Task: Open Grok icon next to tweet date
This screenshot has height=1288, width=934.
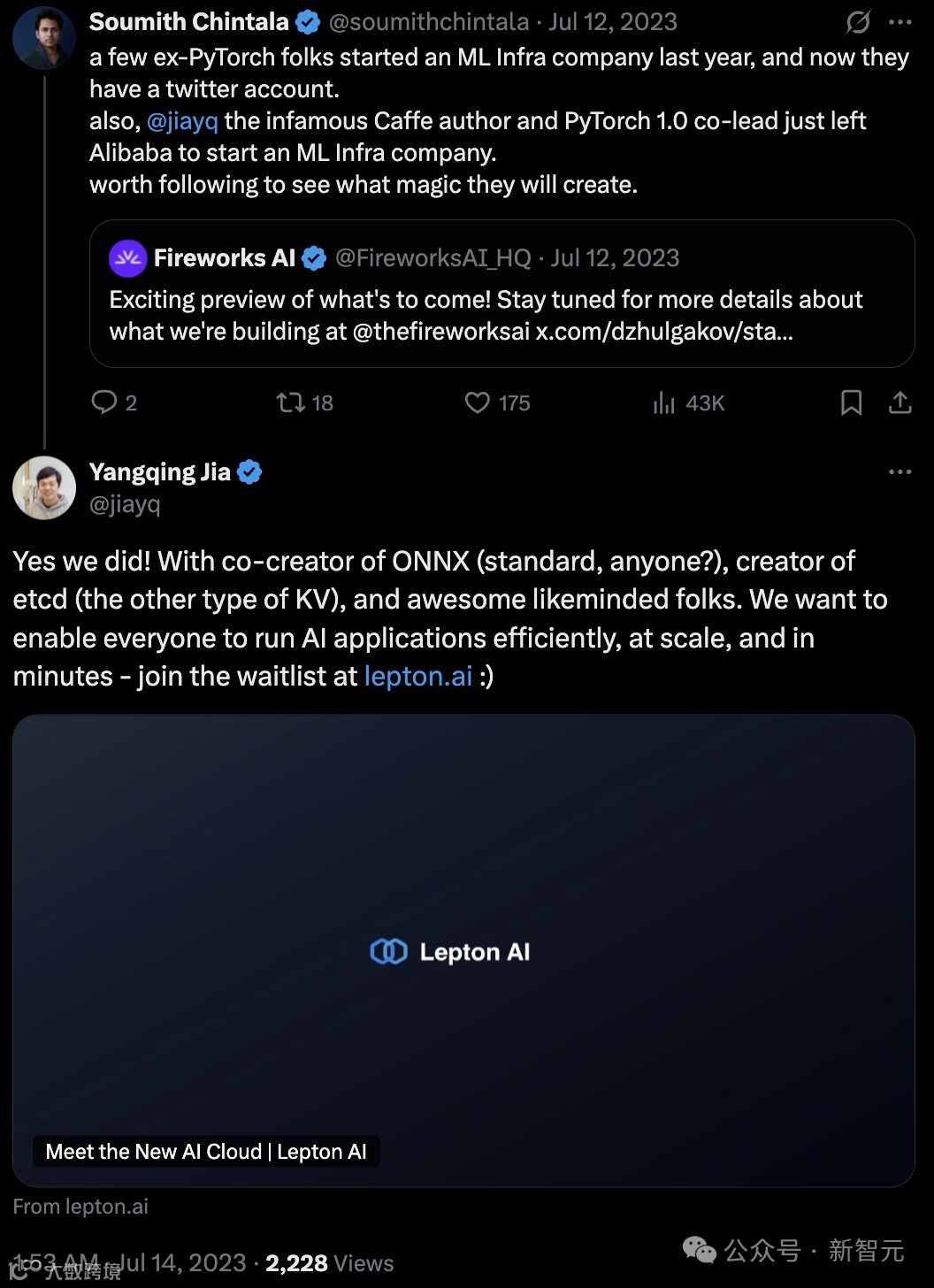Action: click(x=858, y=22)
